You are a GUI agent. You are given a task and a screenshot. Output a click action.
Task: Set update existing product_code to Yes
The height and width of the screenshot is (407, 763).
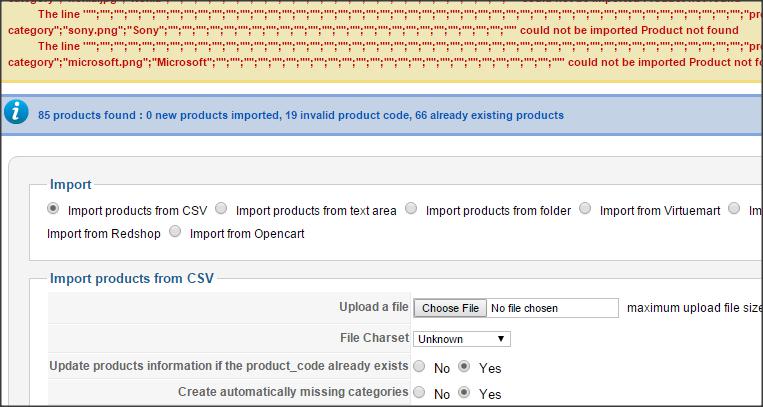[x=465, y=367]
